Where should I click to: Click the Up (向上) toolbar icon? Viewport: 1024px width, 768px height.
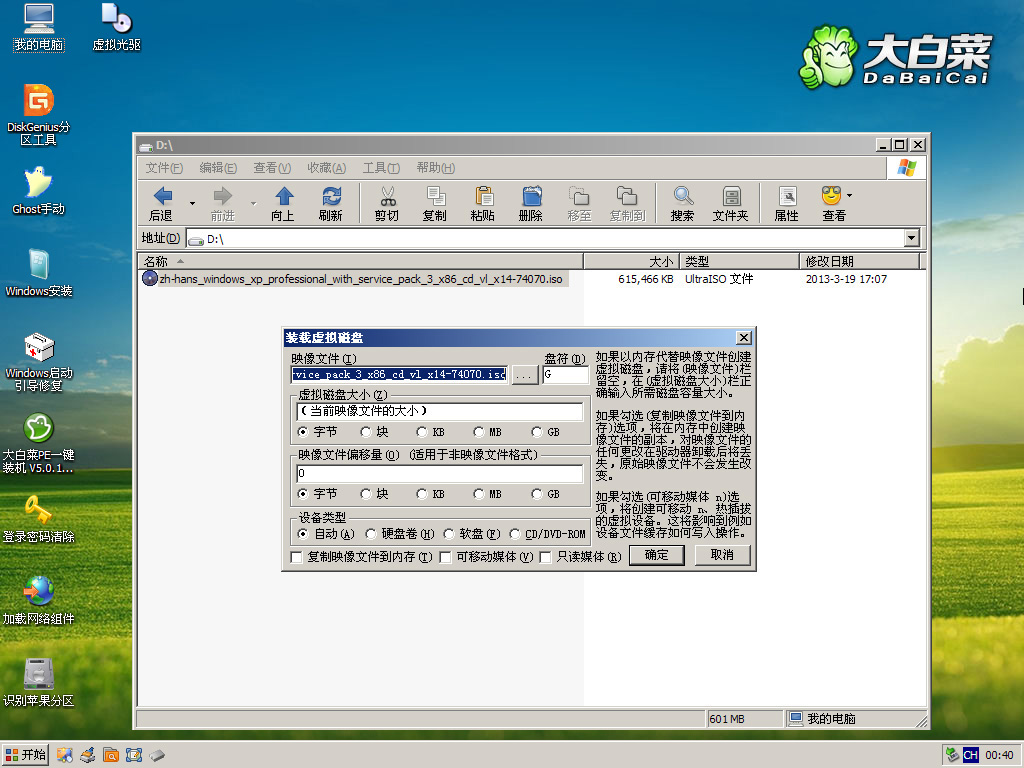(283, 203)
